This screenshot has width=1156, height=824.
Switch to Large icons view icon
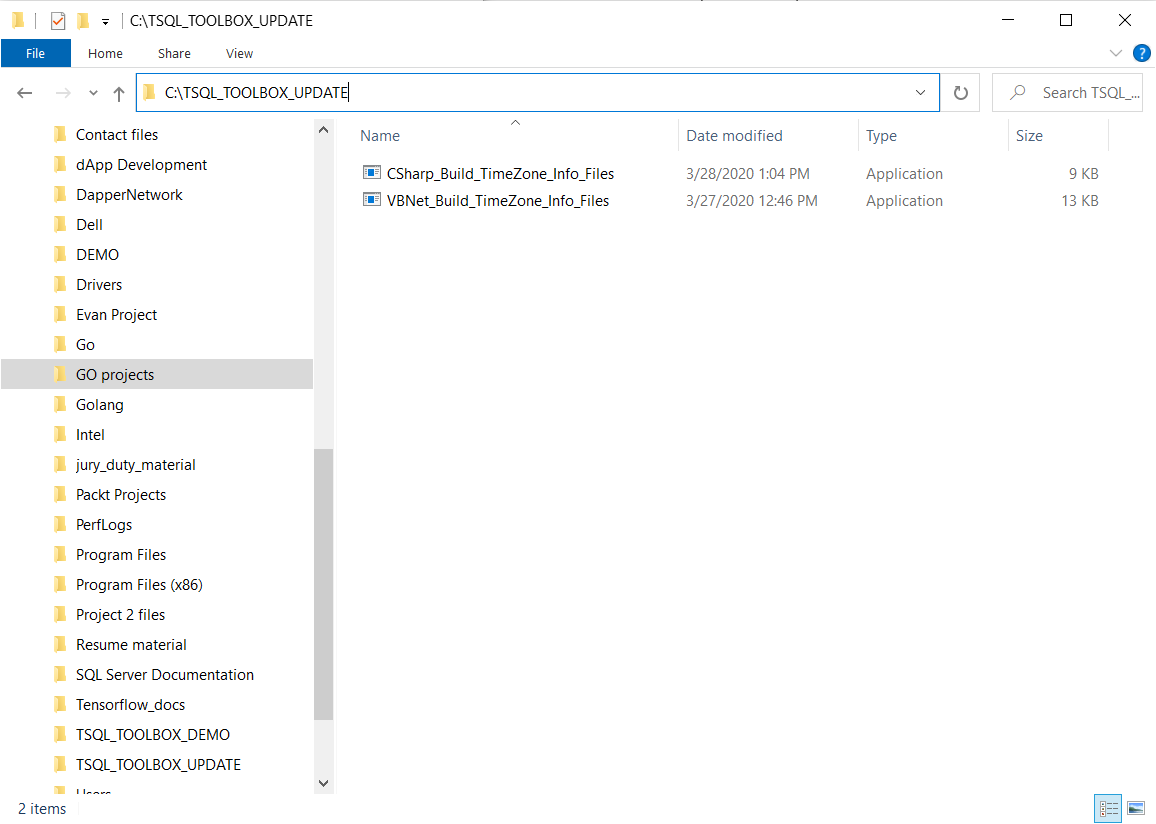[1136, 809]
